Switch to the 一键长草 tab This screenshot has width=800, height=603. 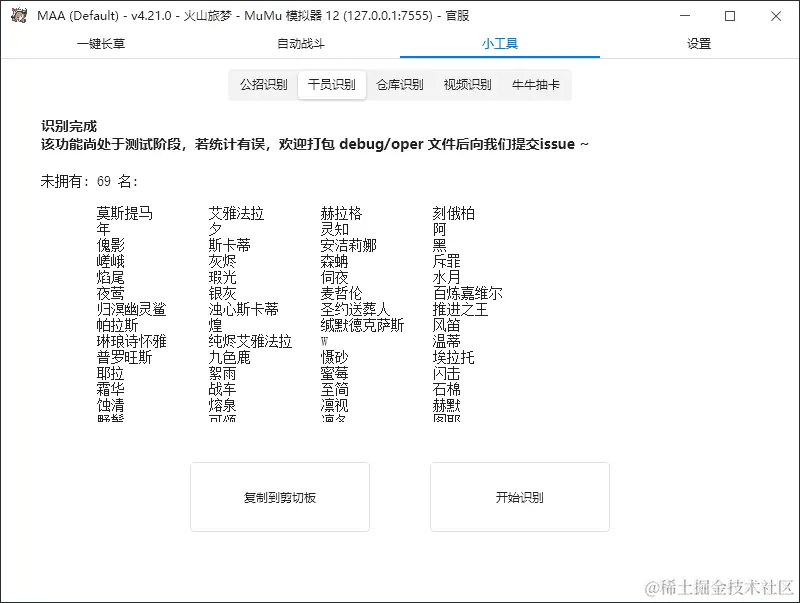pyautogui.click(x=101, y=44)
